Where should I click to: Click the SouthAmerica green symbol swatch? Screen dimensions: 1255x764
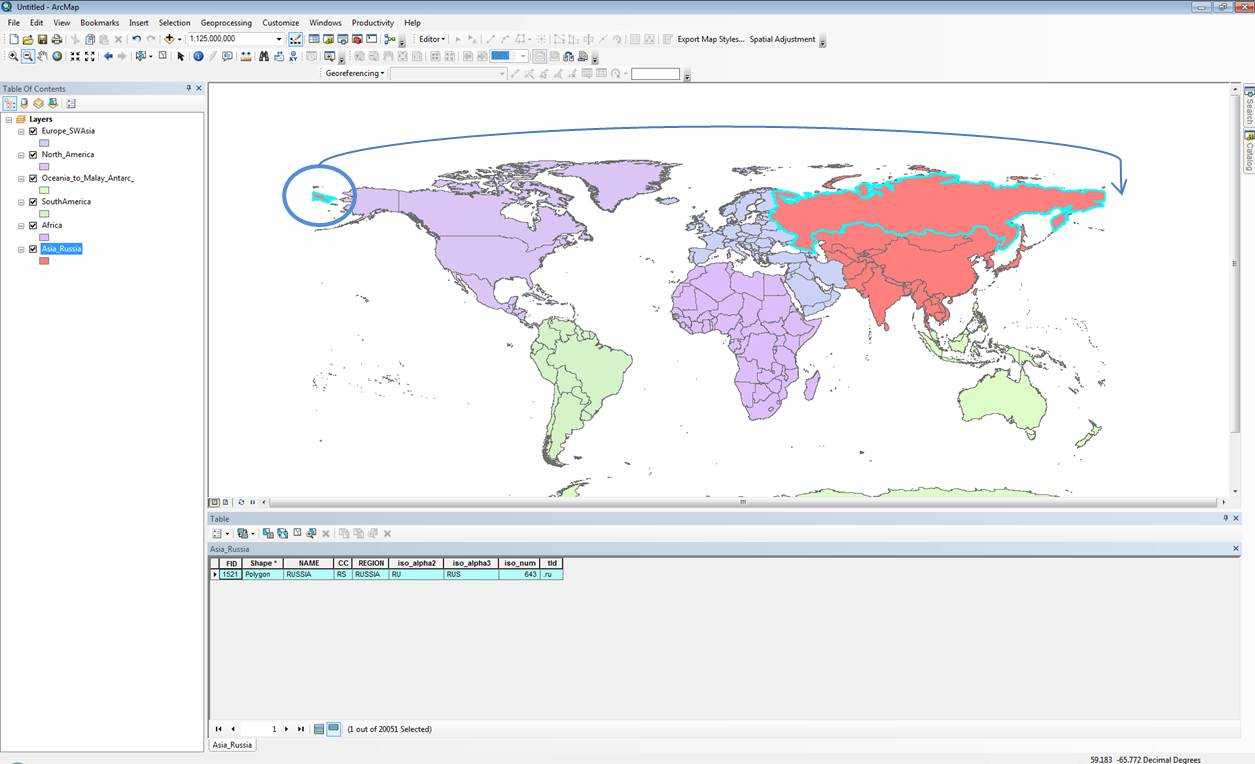(x=44, y=213)
